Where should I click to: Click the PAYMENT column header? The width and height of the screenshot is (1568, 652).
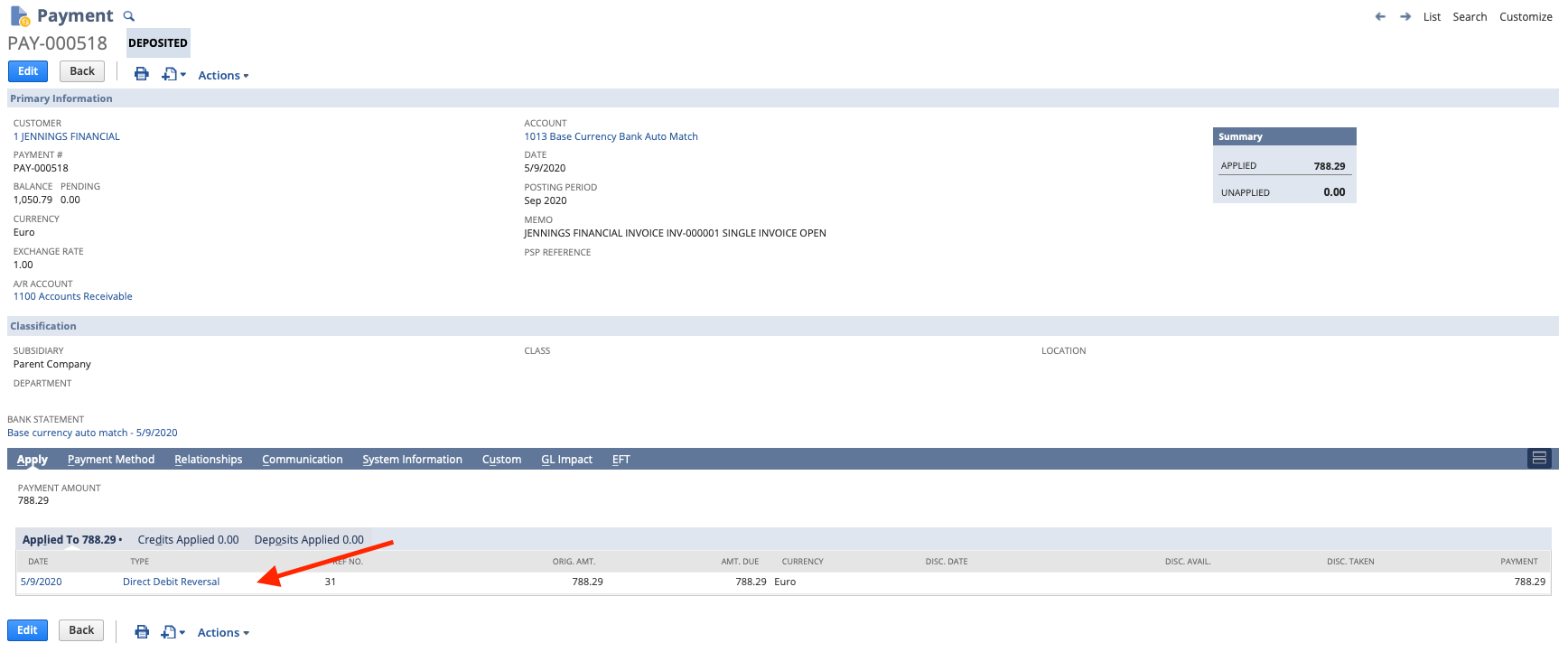pos(1519,562)
